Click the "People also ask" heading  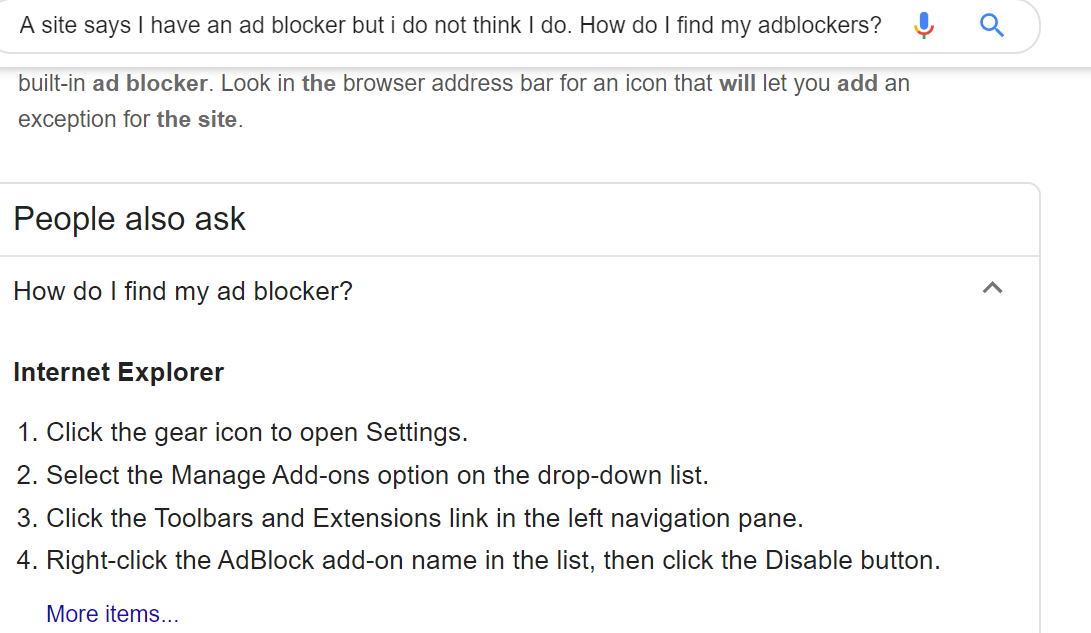point(129,219)
